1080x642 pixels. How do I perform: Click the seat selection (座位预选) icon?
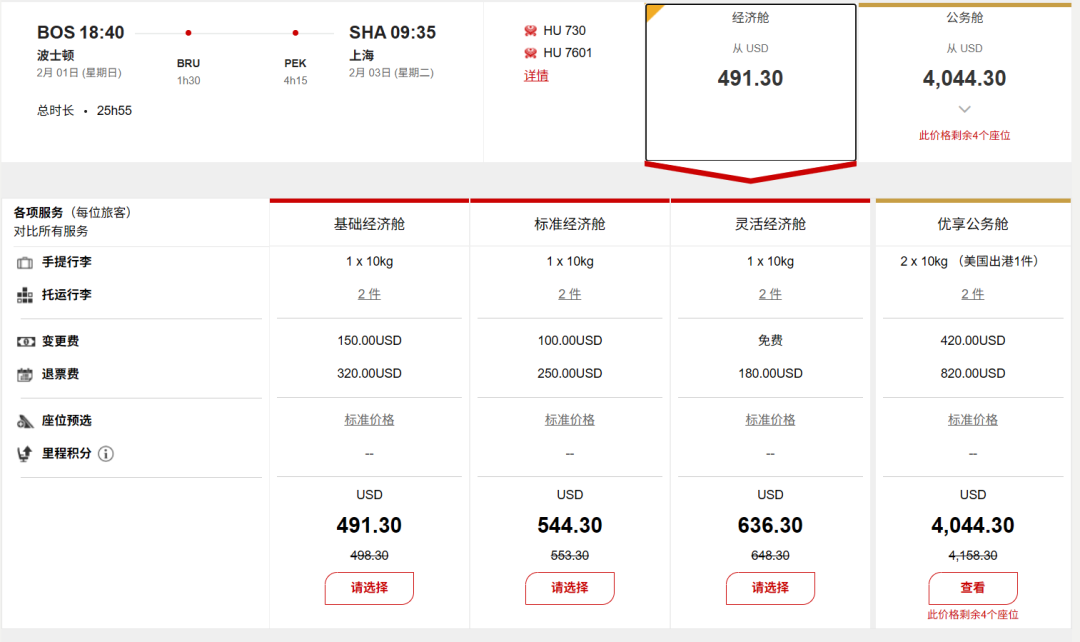[25, 421]
